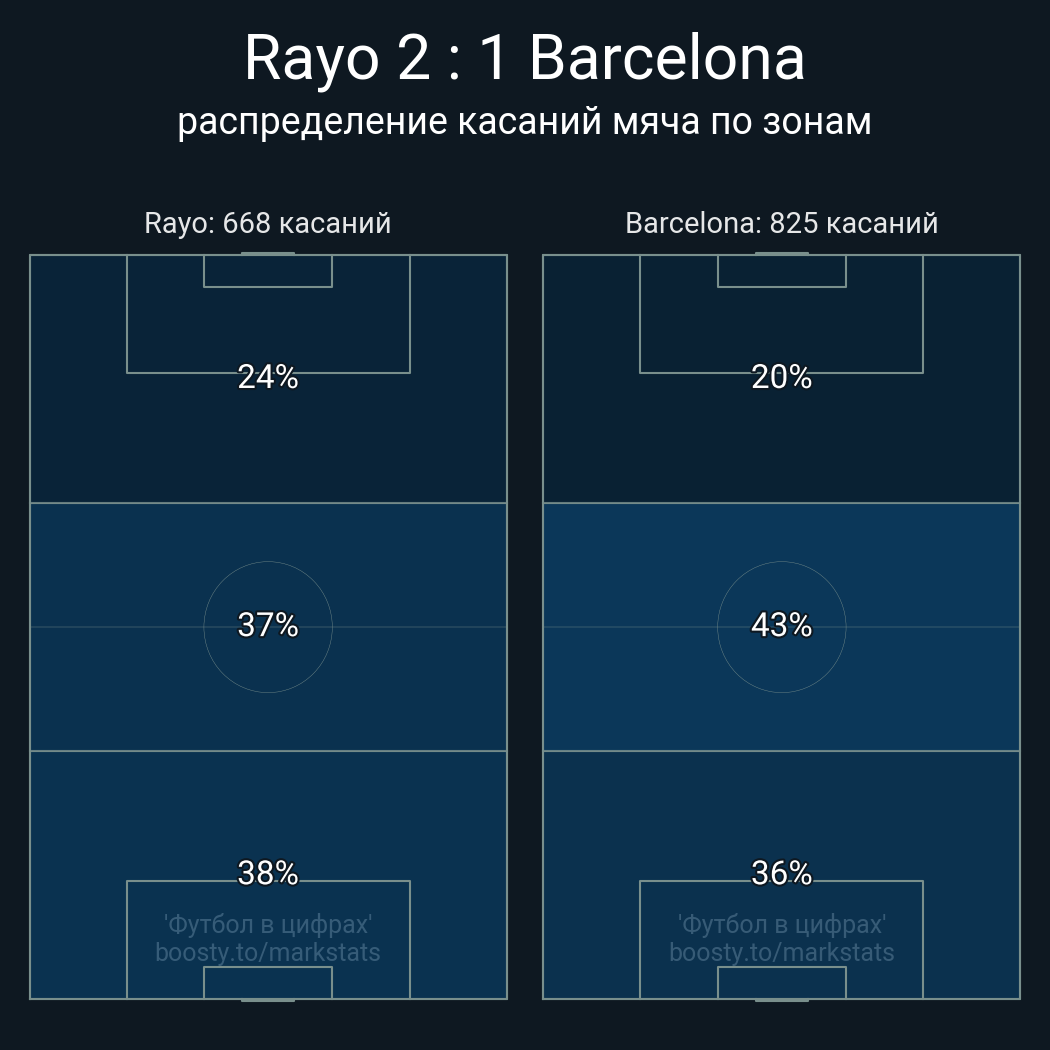Click the top-right corner of Barcelona's pitch
Image resolution: width=1050 pixels, height=1050 pixels.
pyautogui.click(x=1017, y=257)
